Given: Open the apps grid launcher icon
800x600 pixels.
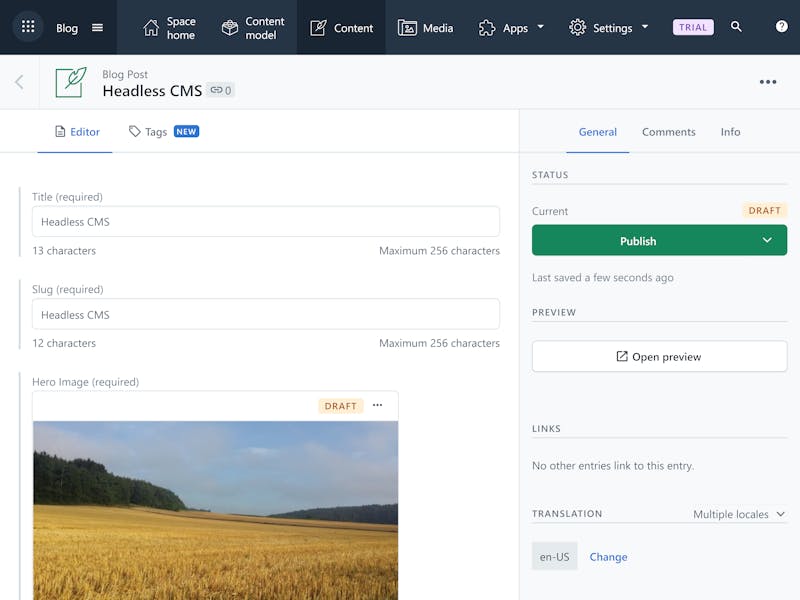Looking at the screenshot, I should pyautogui.click(x=28, y=27).
